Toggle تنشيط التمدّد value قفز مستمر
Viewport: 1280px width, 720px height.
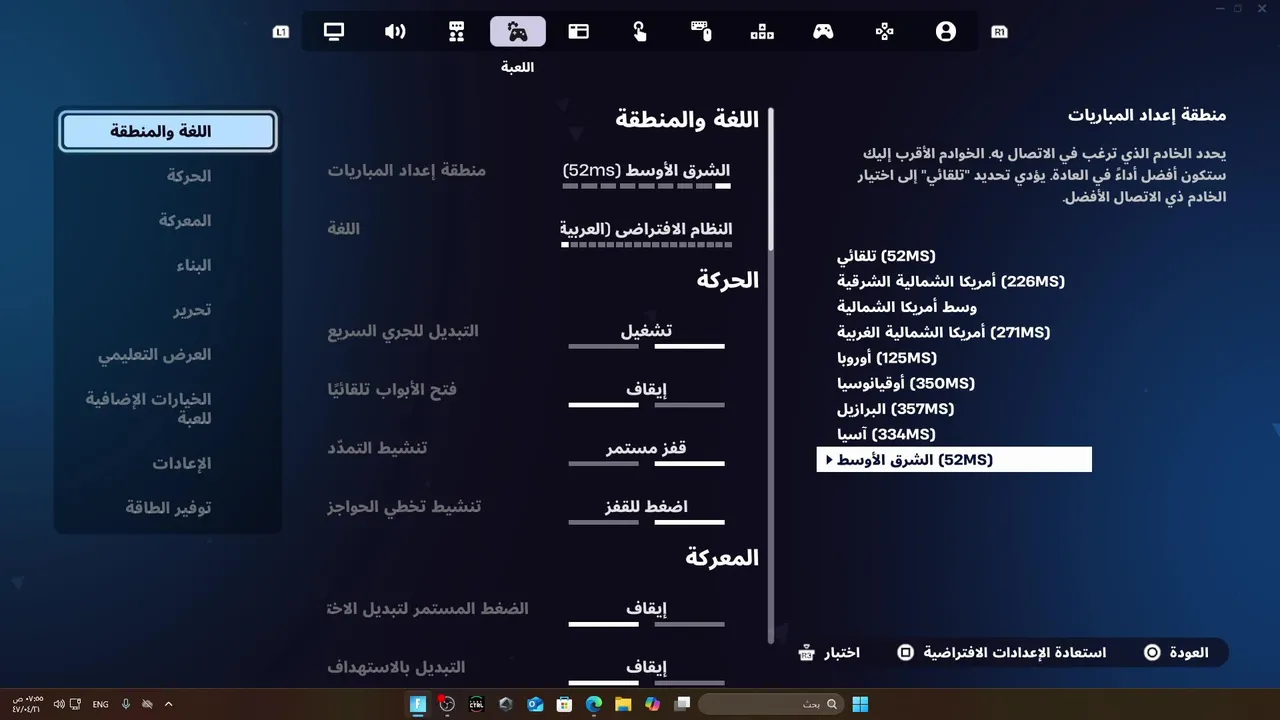tap(647, 451)
